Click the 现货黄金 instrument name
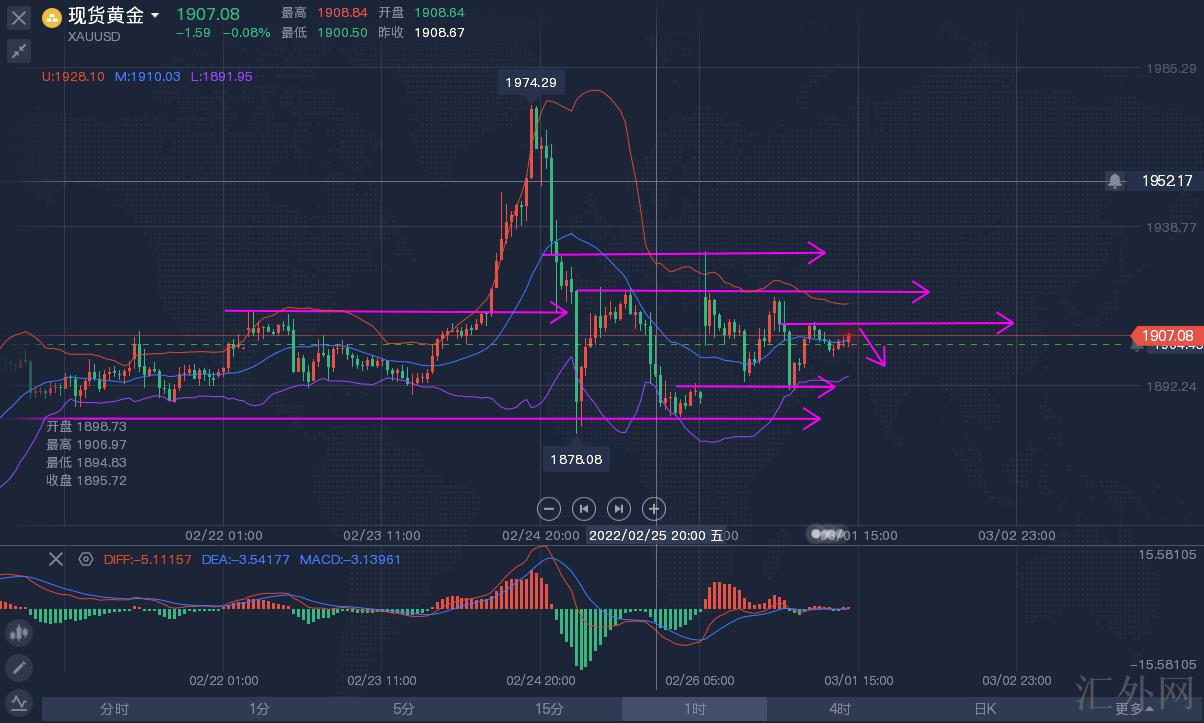The height and width of the screenshot is (723, 1204). (x=106, y=16)
